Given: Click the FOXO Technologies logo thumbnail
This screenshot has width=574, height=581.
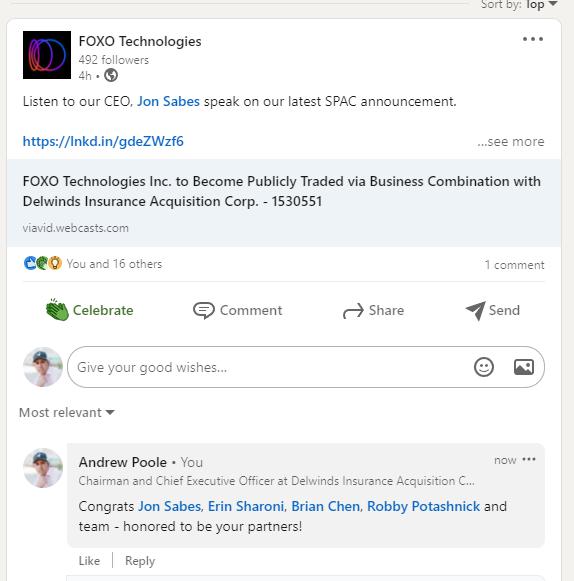Looking at the screenshot, I should [x=47, y=55].
